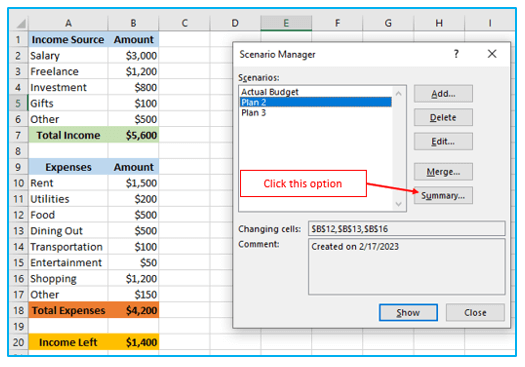
Task: Click the Shopping cell
Action: (68, 279)
